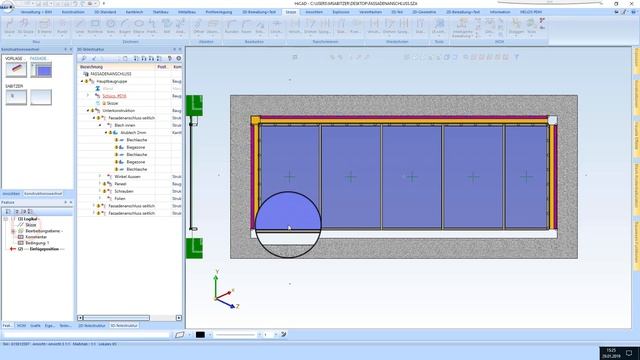
Task: Collapse the Hauptbaugruppe tree node
Action: 82,81
